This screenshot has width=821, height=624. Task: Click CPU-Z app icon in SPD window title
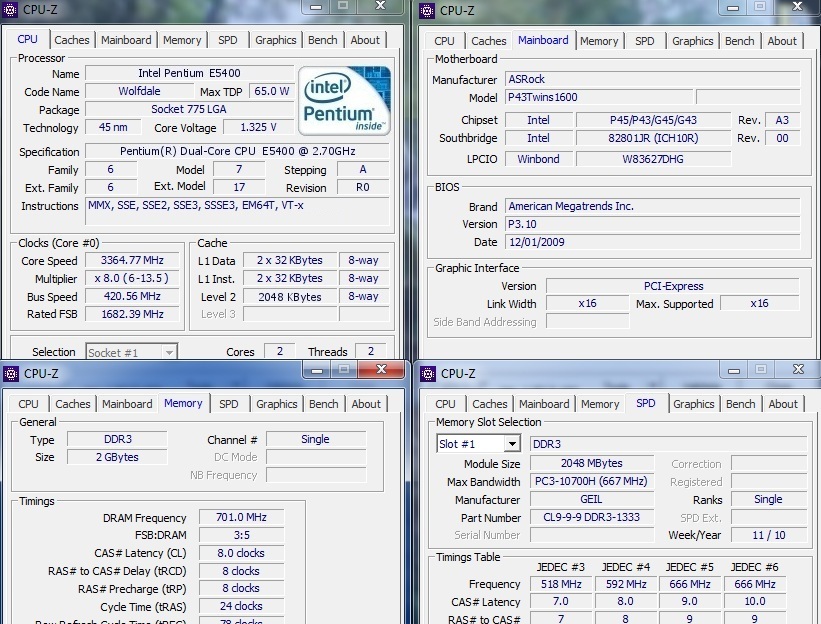pos(428,374)
